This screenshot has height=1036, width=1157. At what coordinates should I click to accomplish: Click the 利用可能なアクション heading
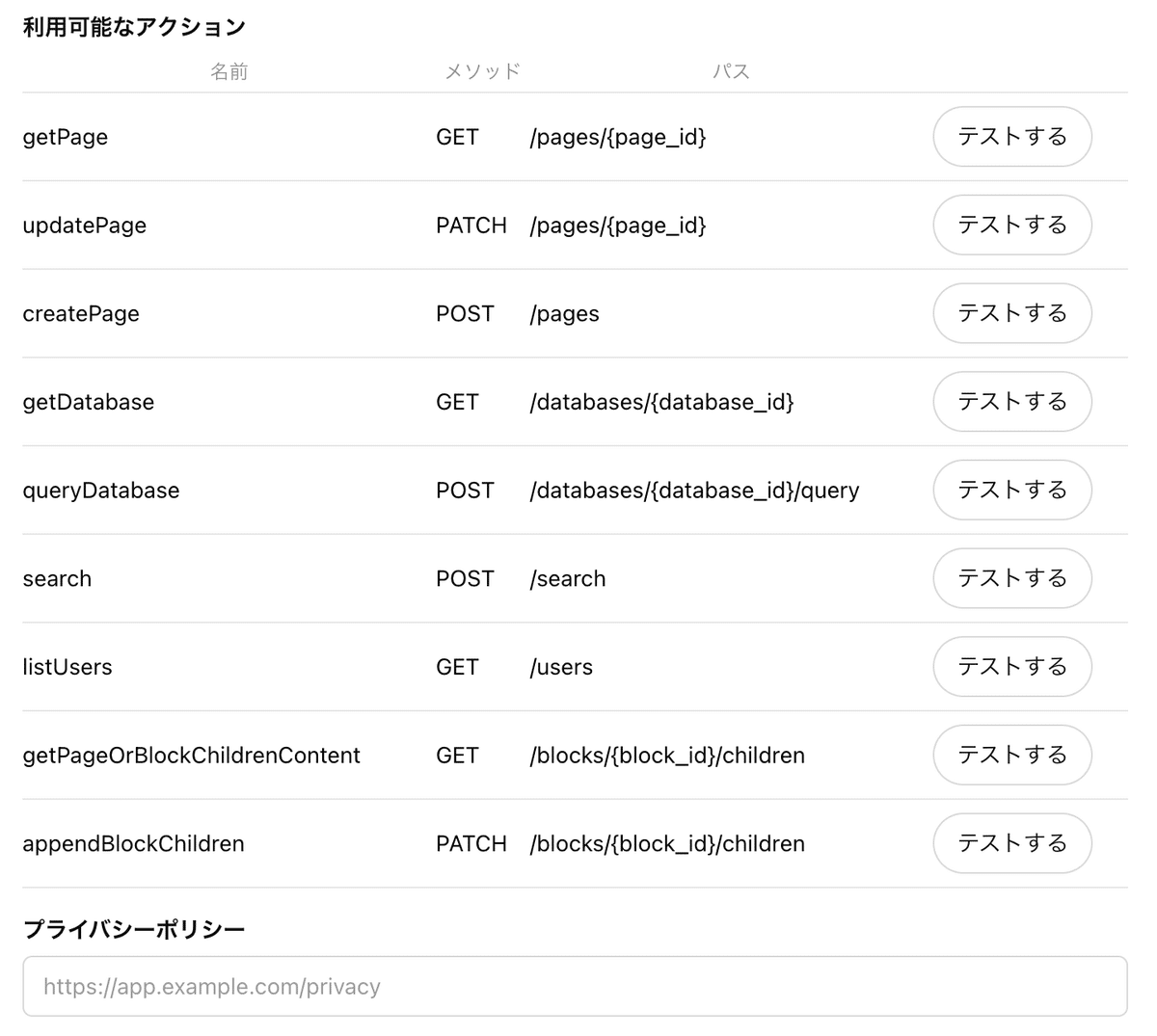click(x=133, y=27)
